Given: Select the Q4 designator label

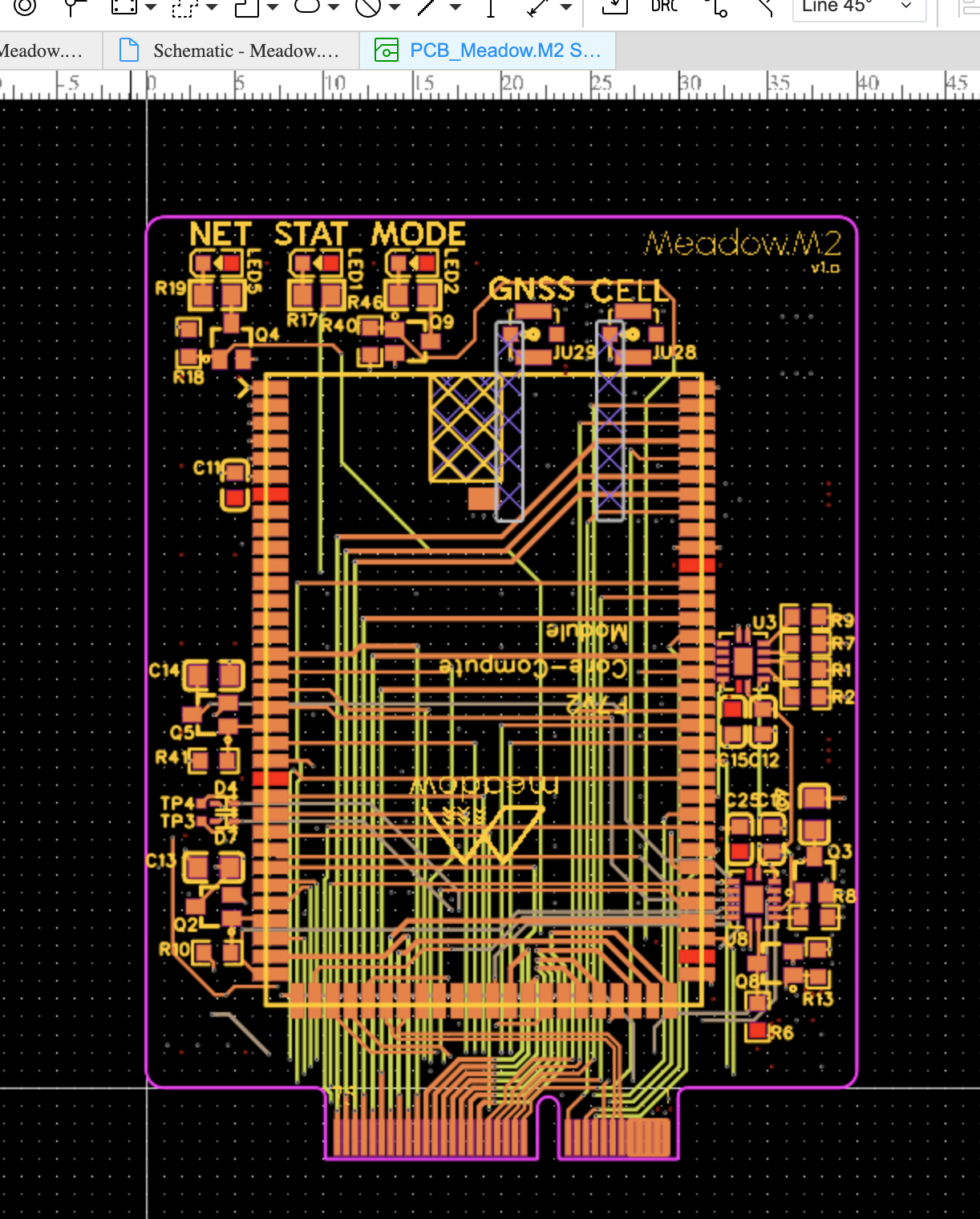Looking at the screenshot, I should tap(268, 334).
